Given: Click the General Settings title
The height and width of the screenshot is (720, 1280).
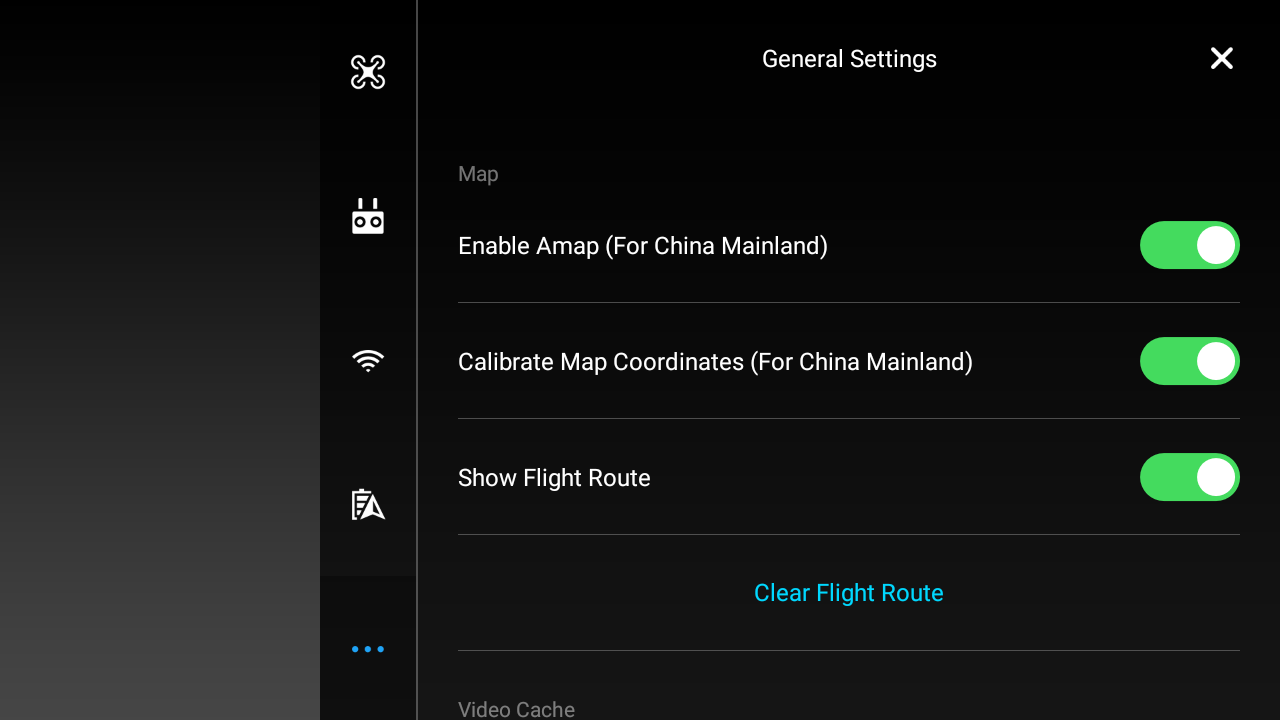Looking at the screenshot, I should point(849,59).
